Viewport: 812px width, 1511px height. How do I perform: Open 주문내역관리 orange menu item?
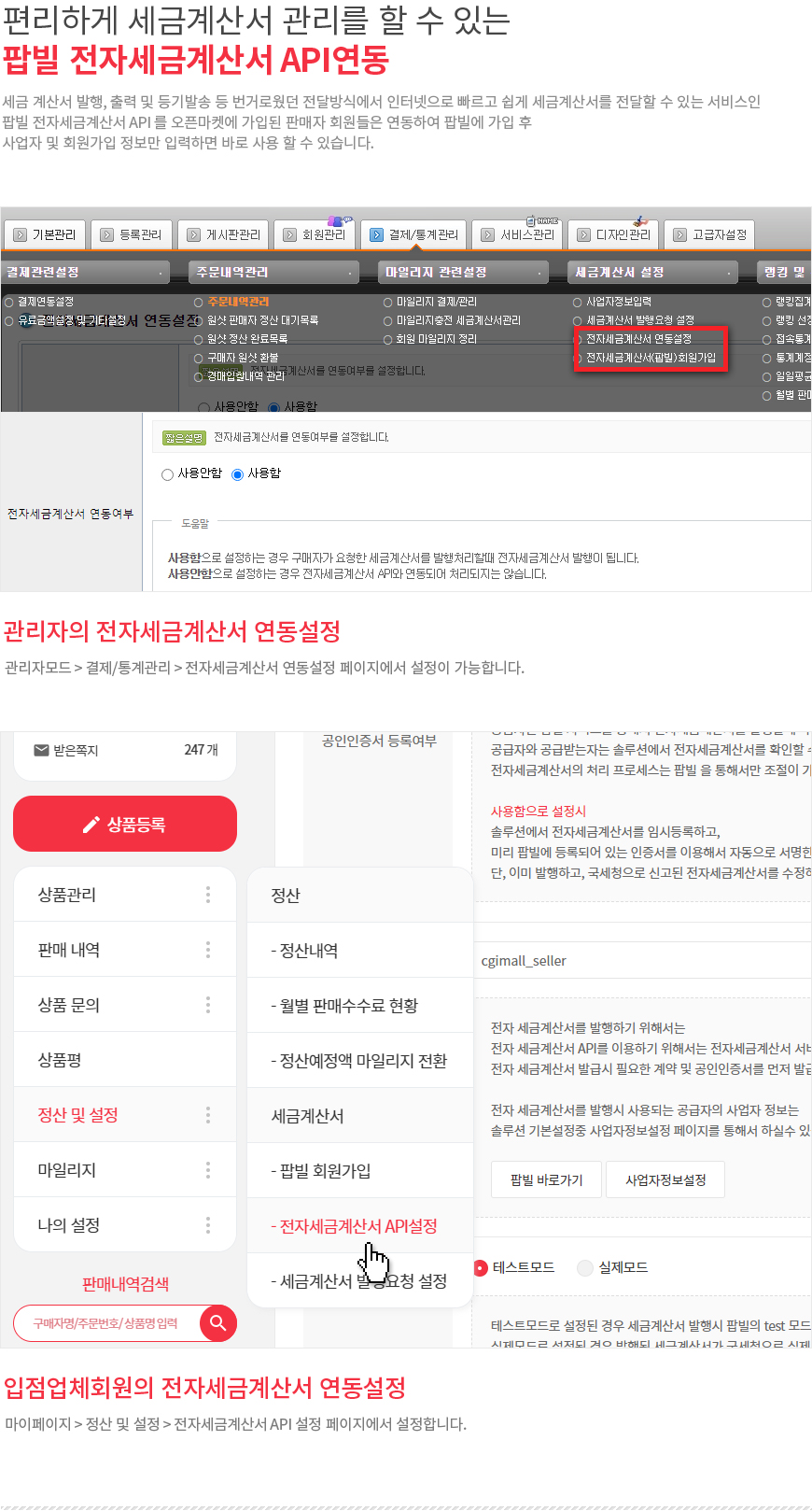(238, 302)
